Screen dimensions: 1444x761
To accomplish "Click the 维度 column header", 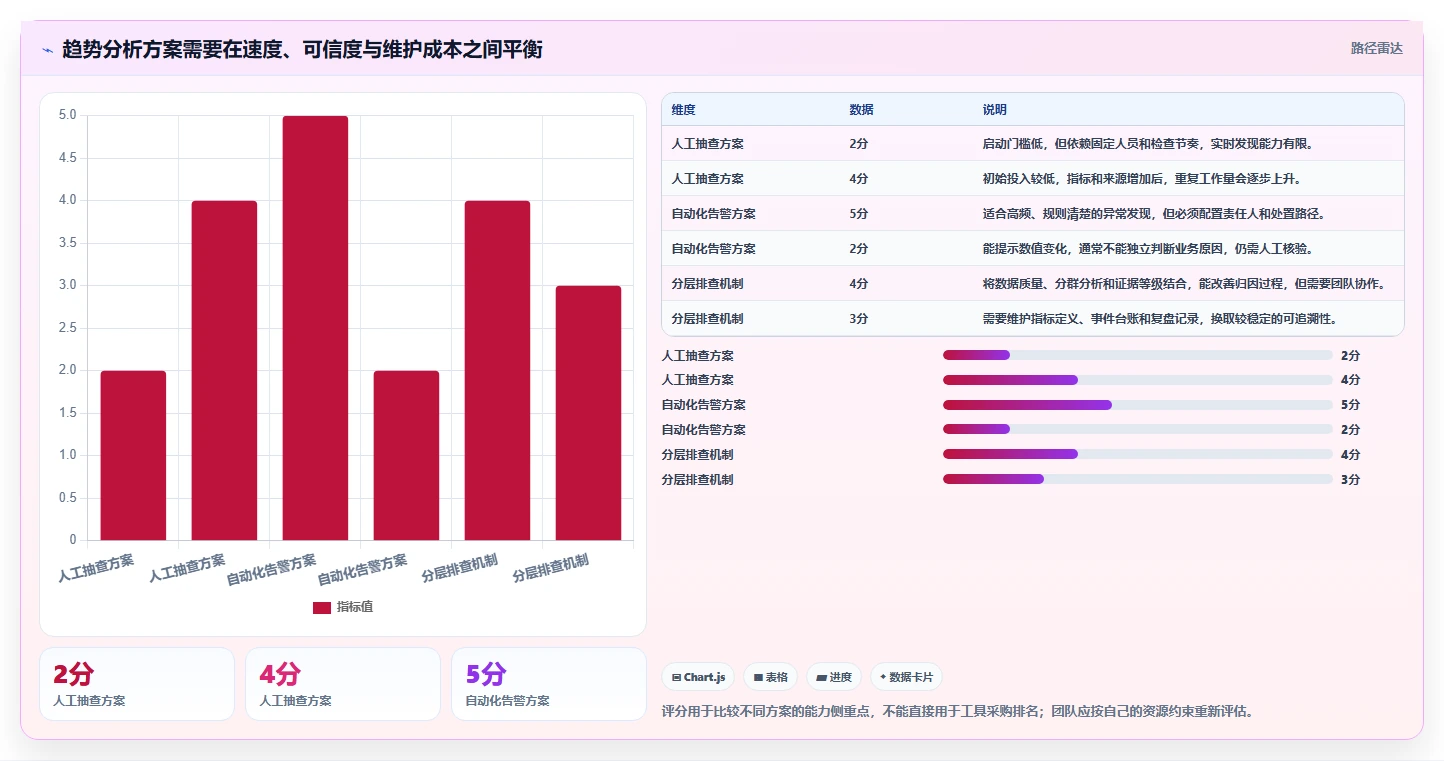I will click(x=684, y=109).
